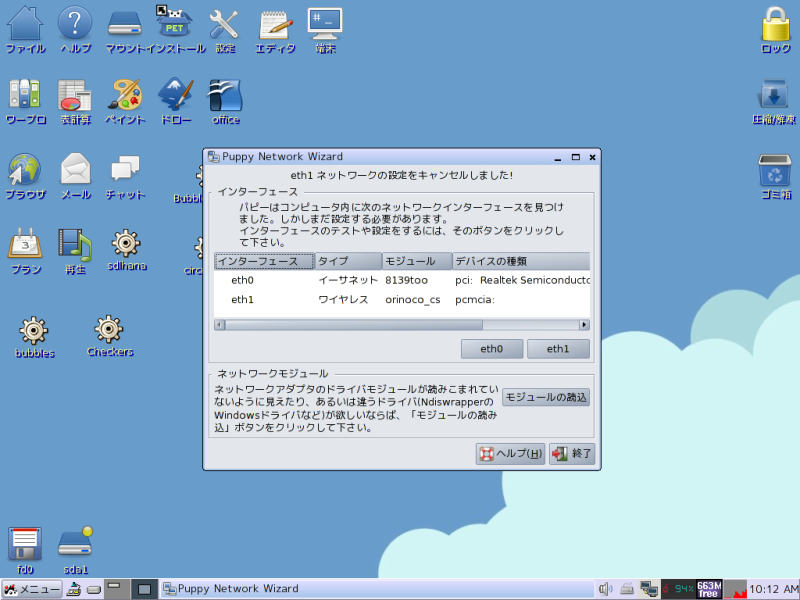This screenshot has height=600, width=800.
Task: Open the 圧縮/解凍 archive icon
Action: pyautogui.click(x=774, y=94)
